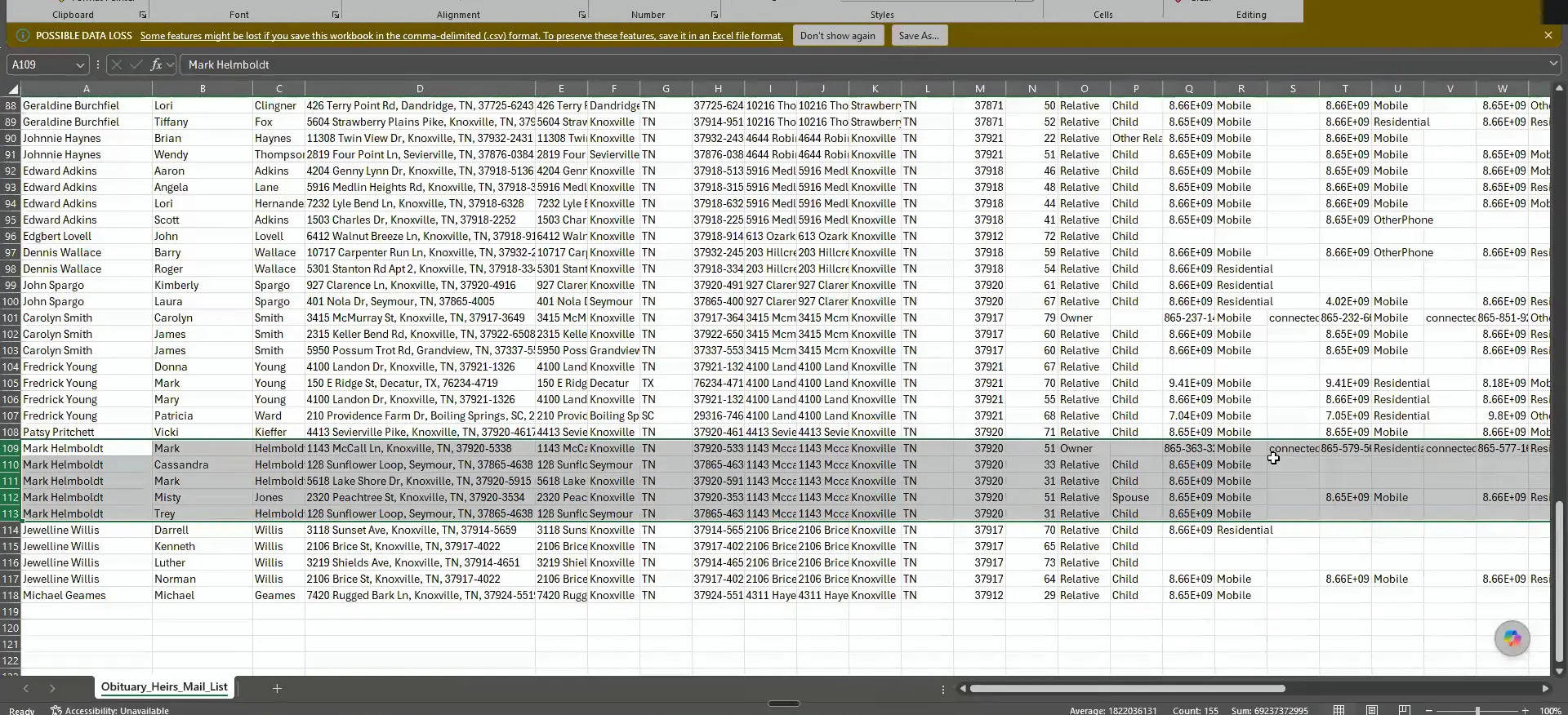Select column D header
The height and width of the screenshot is (715, 1568).
point(420,88)
